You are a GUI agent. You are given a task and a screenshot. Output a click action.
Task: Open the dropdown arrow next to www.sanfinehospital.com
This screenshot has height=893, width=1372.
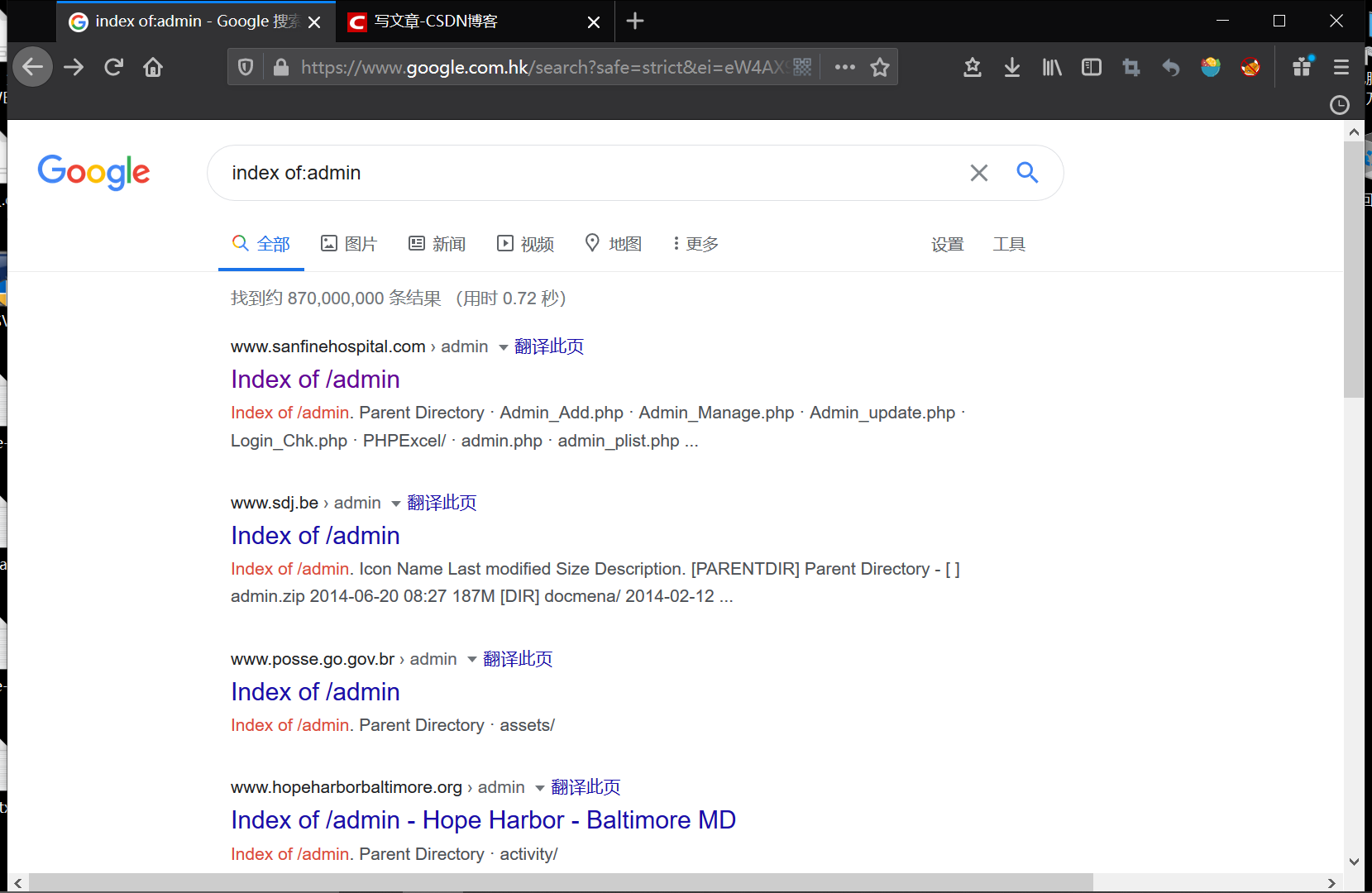pyautogui.click(x=503, y=347)
